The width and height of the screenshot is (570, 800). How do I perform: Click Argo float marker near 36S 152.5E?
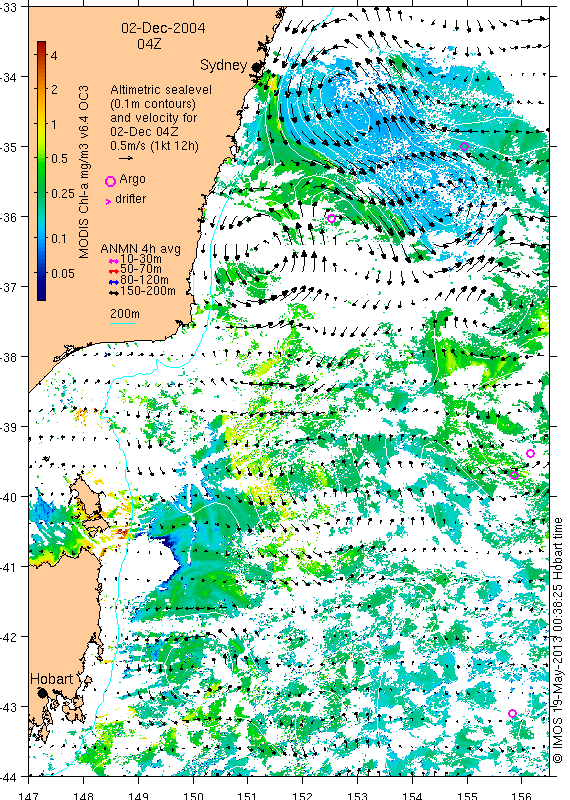click(332, 218)
